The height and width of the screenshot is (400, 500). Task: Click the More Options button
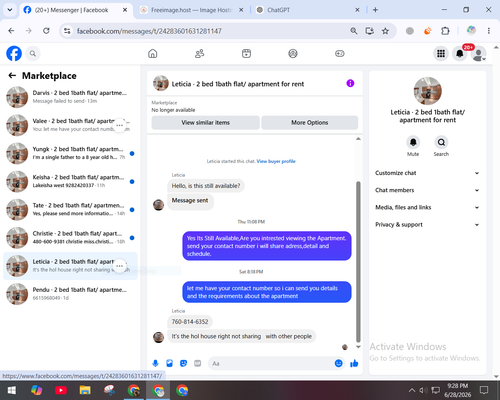point(310,123)
